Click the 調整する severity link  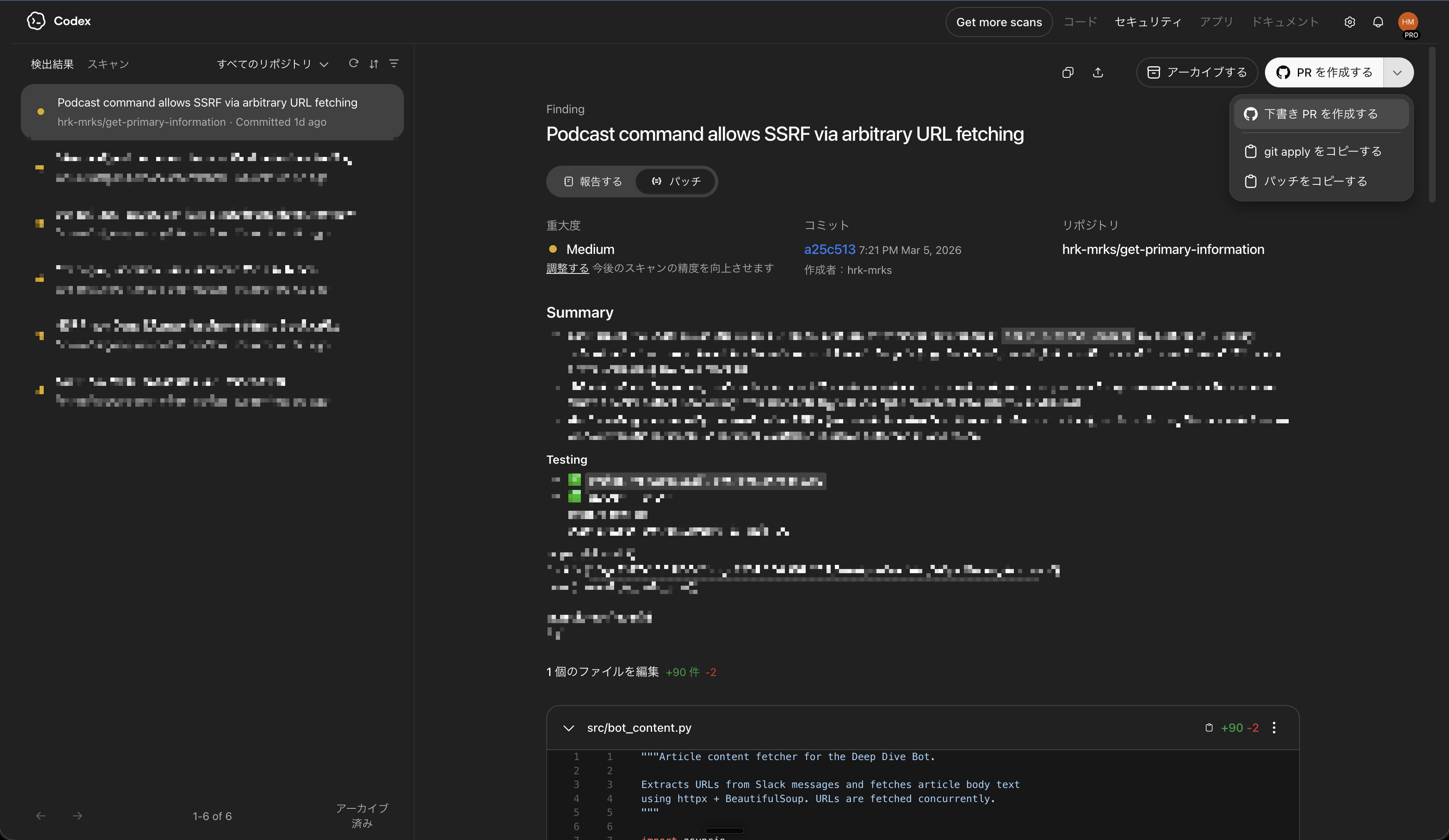point(567,268)
